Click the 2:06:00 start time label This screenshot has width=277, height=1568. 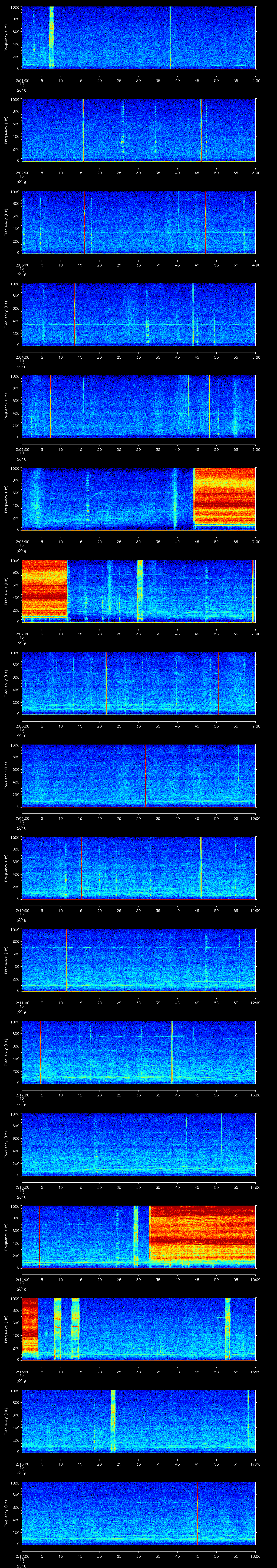click(x=22, y=541)
